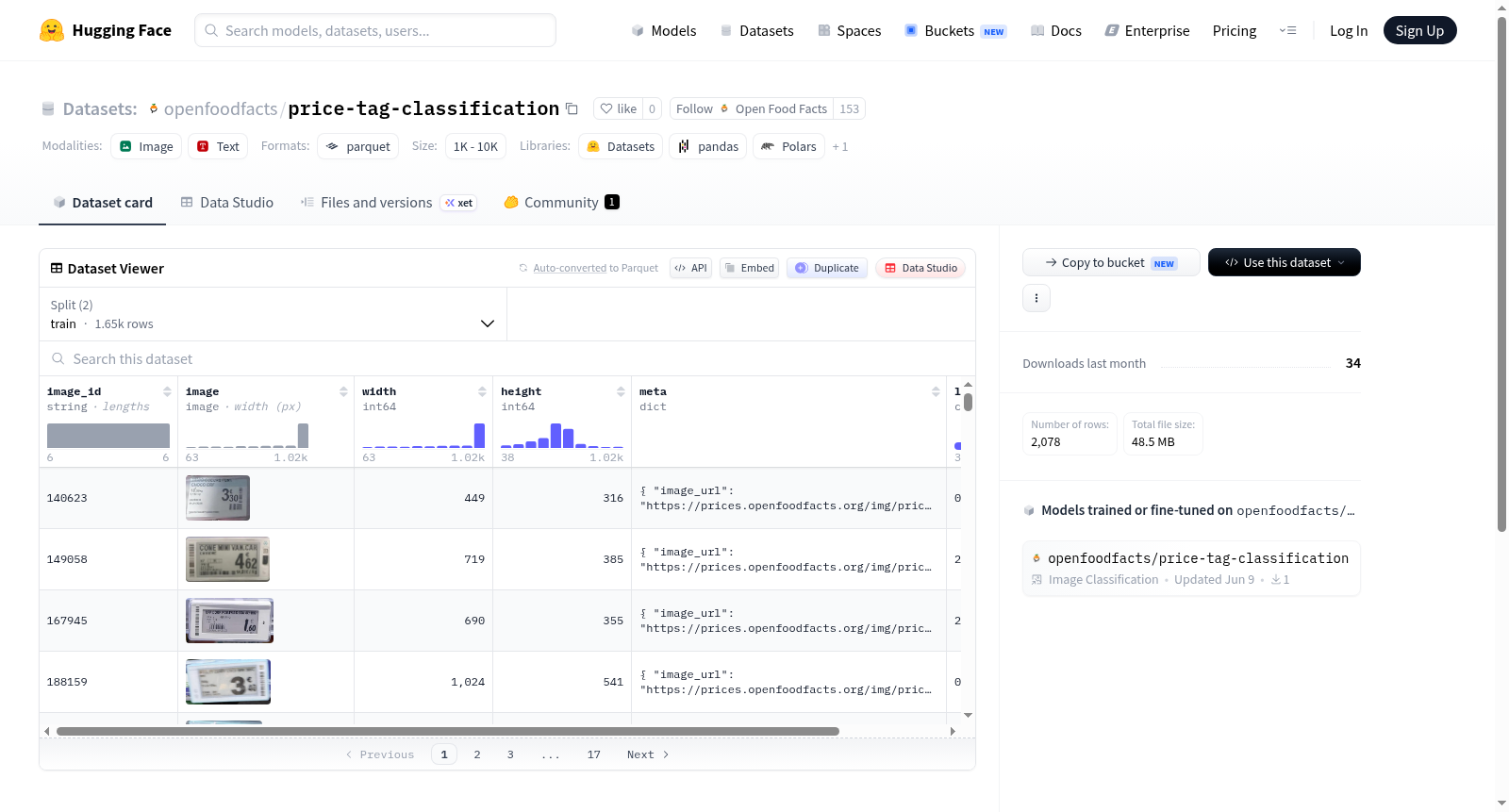Click the Dataset Viewer table icon

pyautogui.click(x=57, y=268)
